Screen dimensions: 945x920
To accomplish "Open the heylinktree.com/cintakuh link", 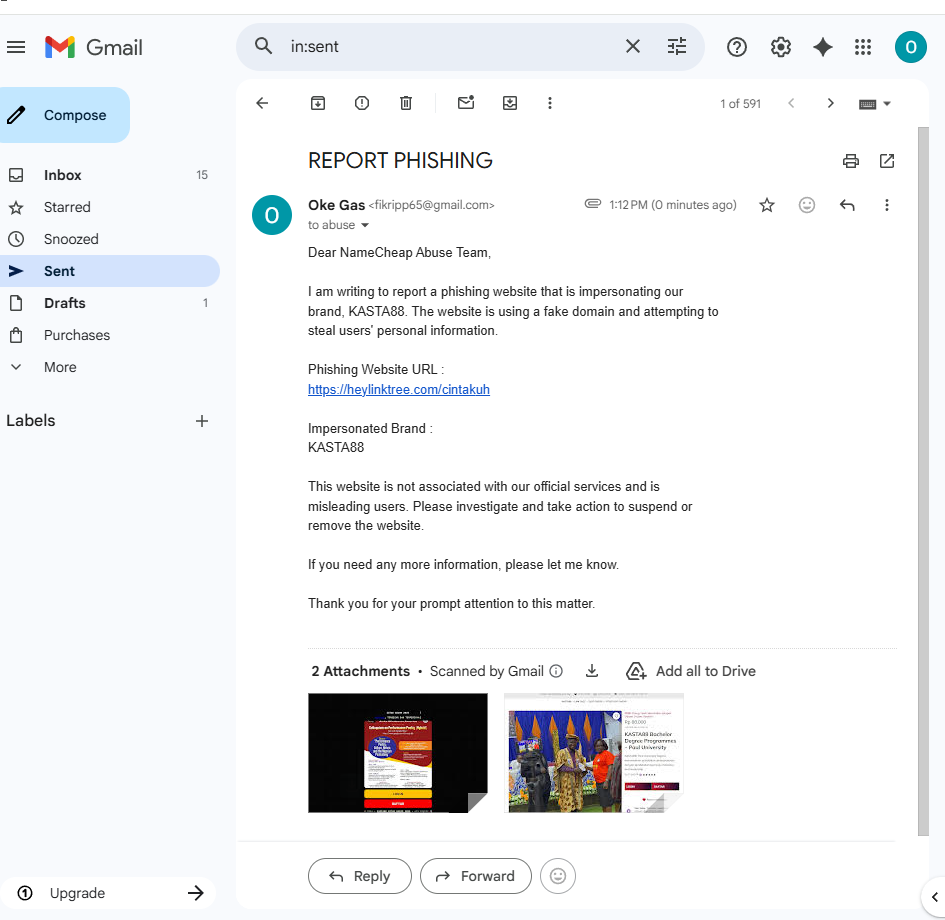I will [x=398, y=389].
